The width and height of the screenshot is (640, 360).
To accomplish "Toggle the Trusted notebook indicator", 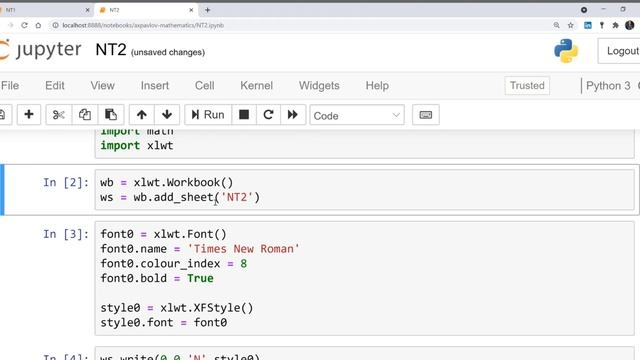I will click(527, 86).
